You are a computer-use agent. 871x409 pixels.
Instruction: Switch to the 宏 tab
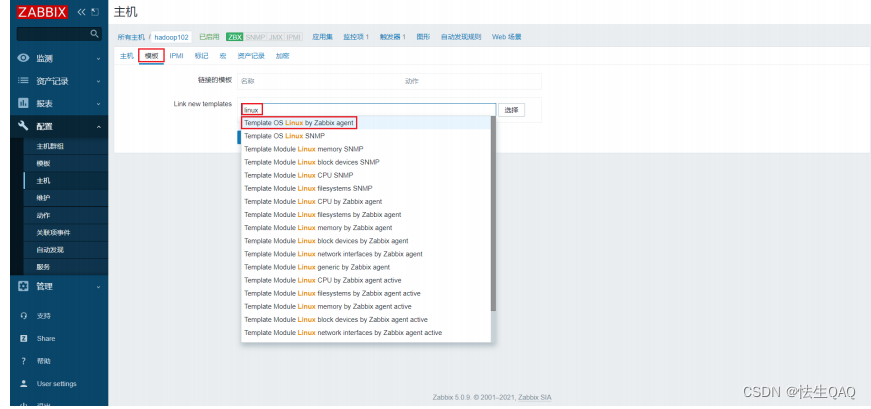point(223,56)
